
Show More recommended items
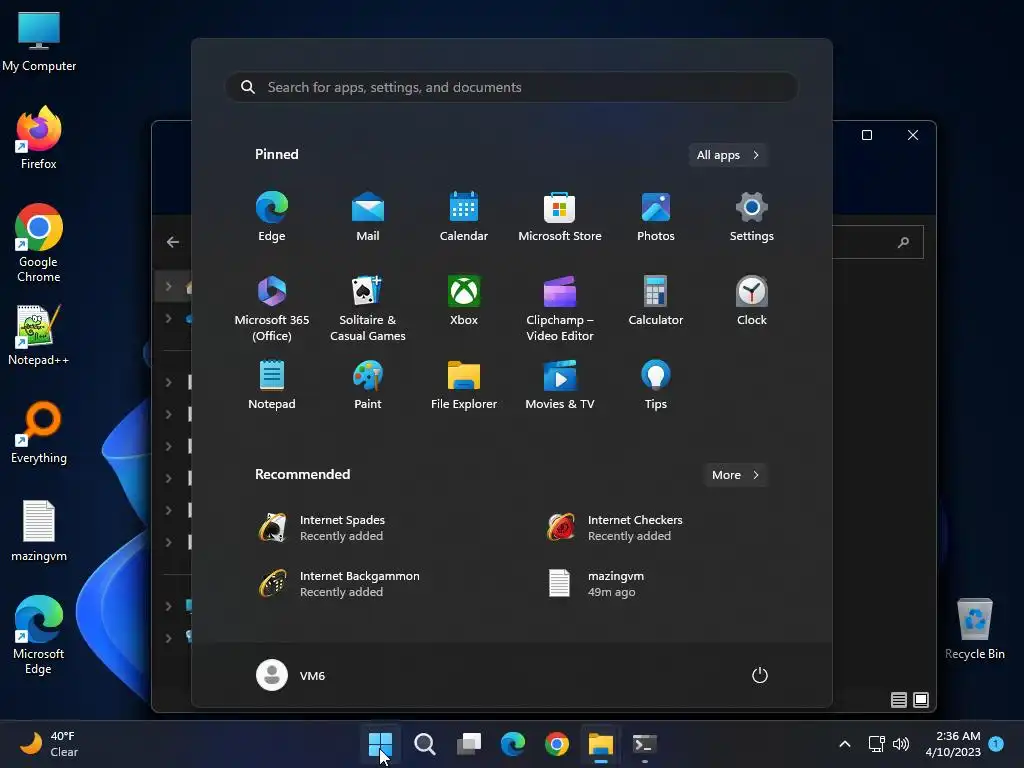click(735, 475)
